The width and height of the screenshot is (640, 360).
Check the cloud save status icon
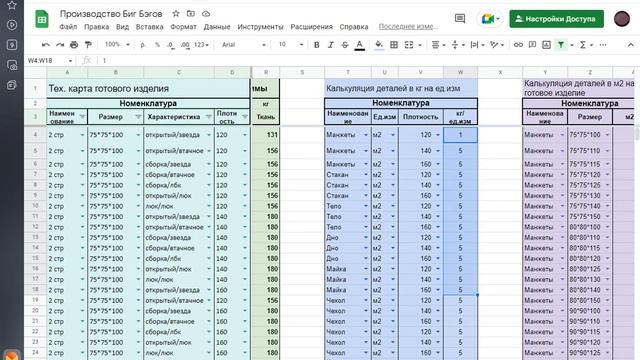(x=206, y=13)
